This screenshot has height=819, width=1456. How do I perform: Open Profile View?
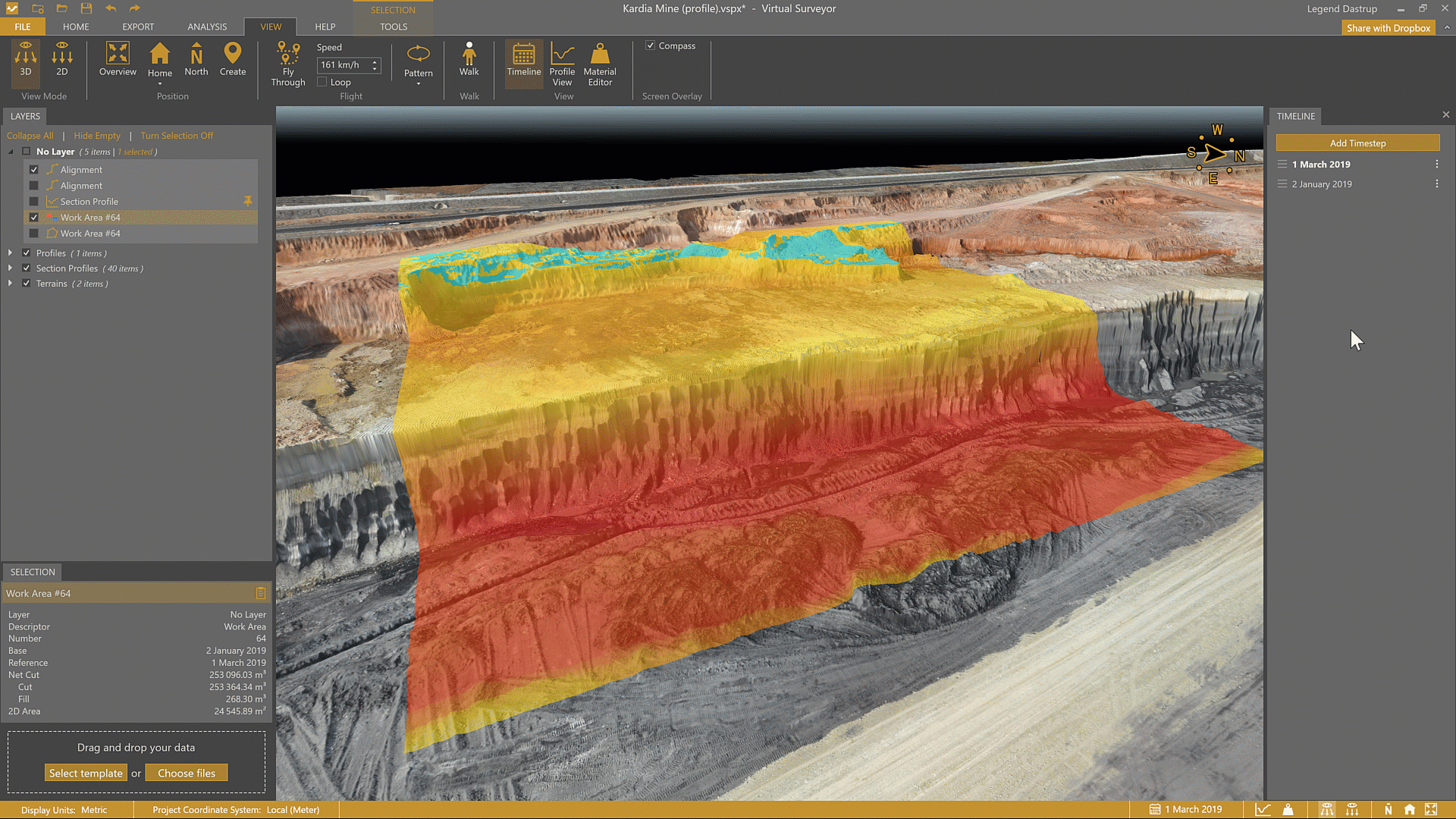(561, 64)
